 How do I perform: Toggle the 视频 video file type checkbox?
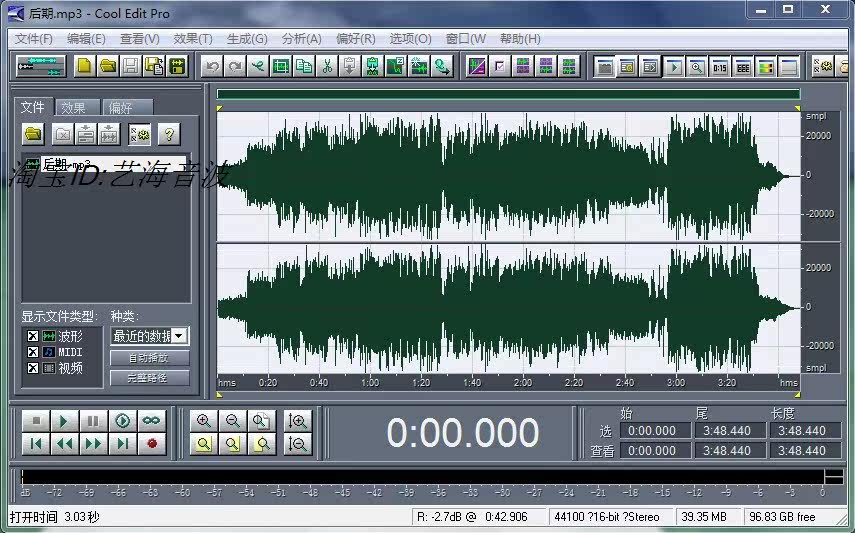(x=33, y=368)
